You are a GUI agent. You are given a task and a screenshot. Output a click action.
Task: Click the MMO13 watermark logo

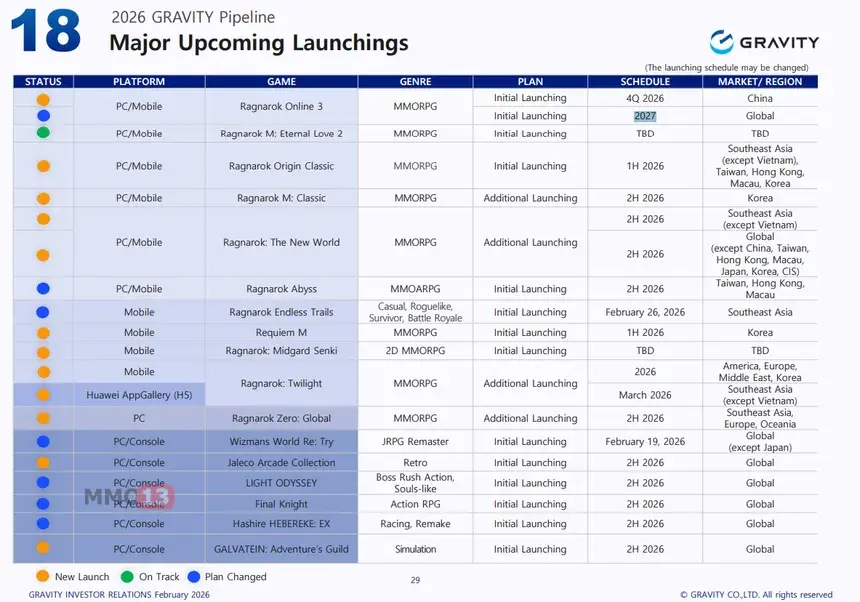[x=128, y=496]
